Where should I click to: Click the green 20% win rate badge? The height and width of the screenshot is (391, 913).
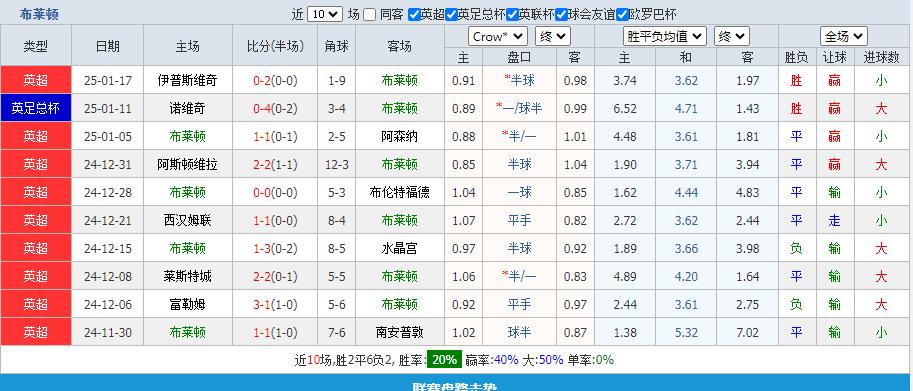(444, 360)
